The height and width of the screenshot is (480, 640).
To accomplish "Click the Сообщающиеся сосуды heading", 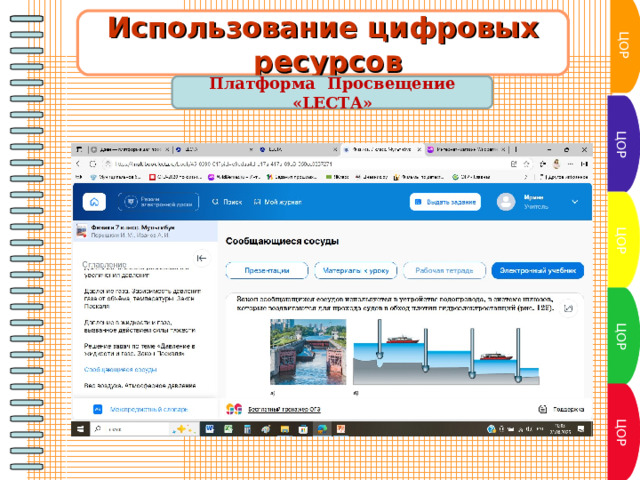I will [282, 241].
